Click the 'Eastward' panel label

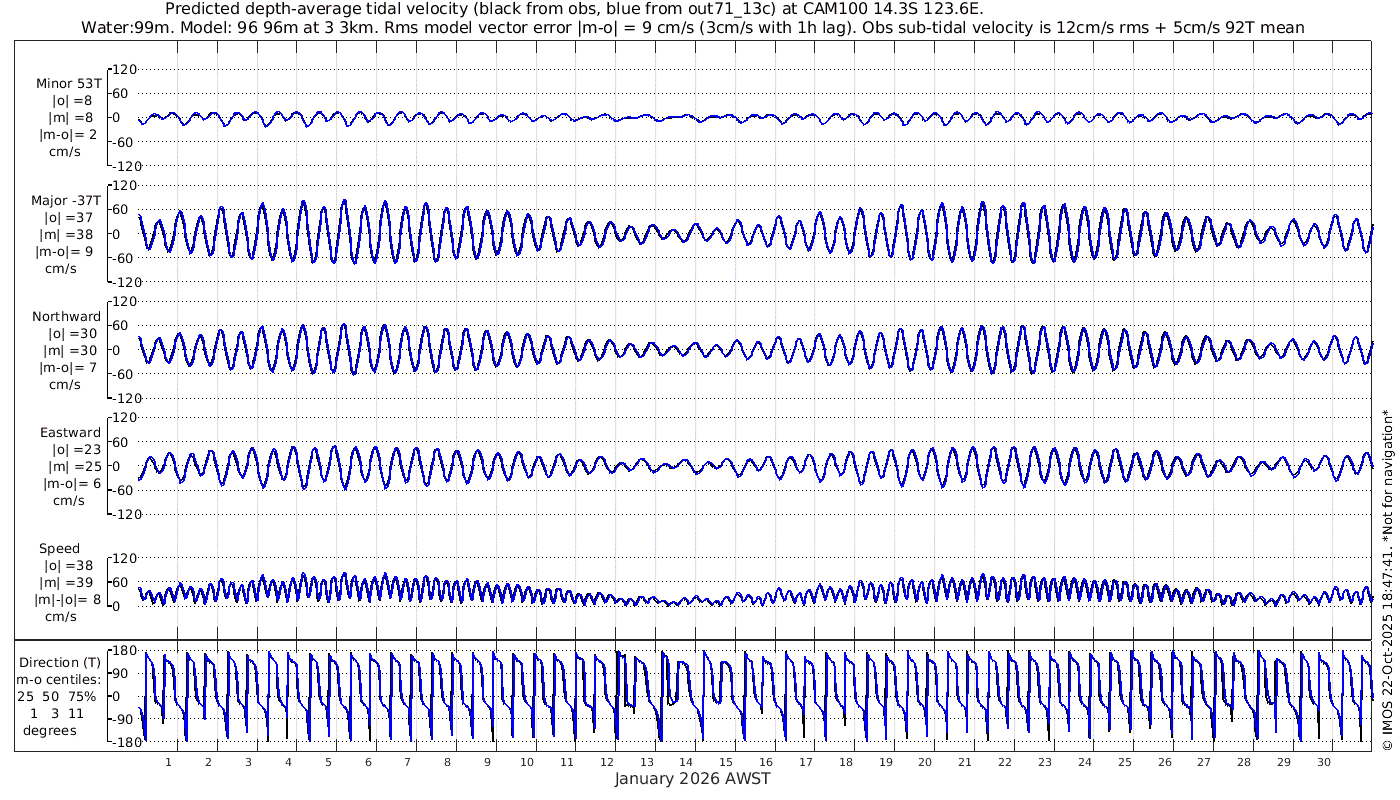coord(71,433)
